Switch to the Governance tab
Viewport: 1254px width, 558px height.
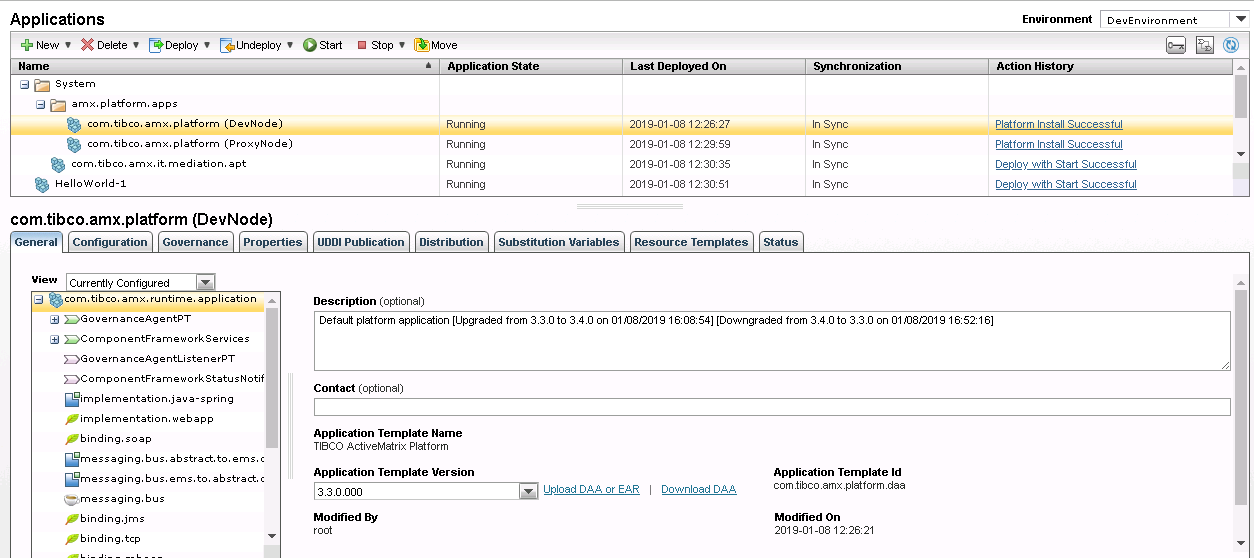[195, 242]
